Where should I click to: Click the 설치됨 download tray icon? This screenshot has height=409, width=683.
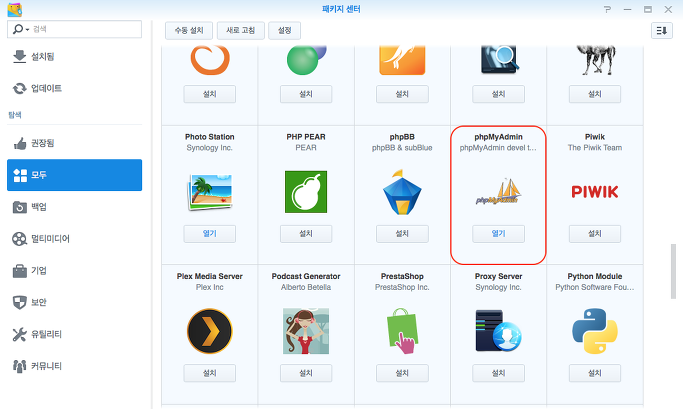[x=20, y=57]
